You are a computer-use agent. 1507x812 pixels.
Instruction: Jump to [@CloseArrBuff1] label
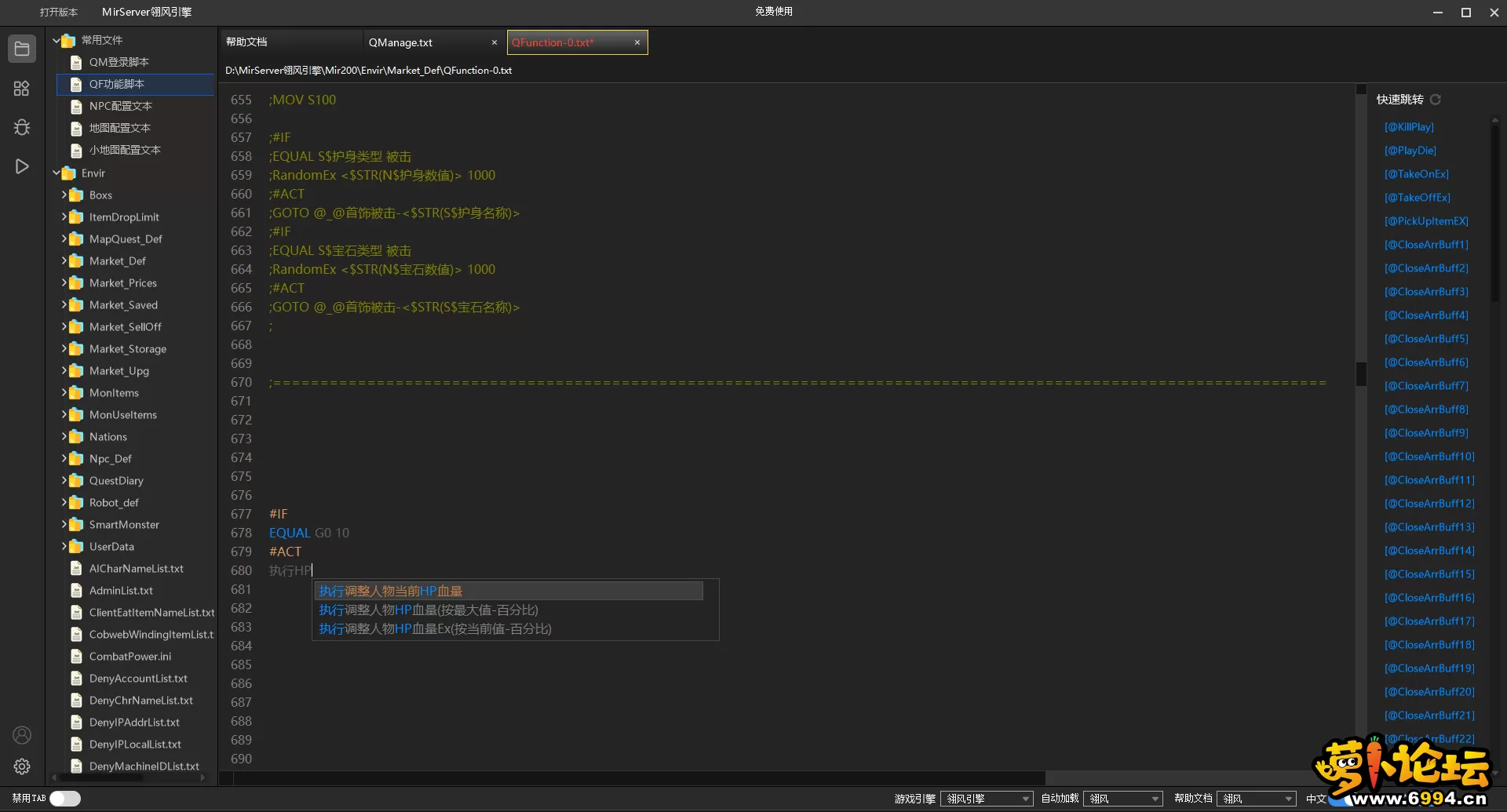point(1426,245)
